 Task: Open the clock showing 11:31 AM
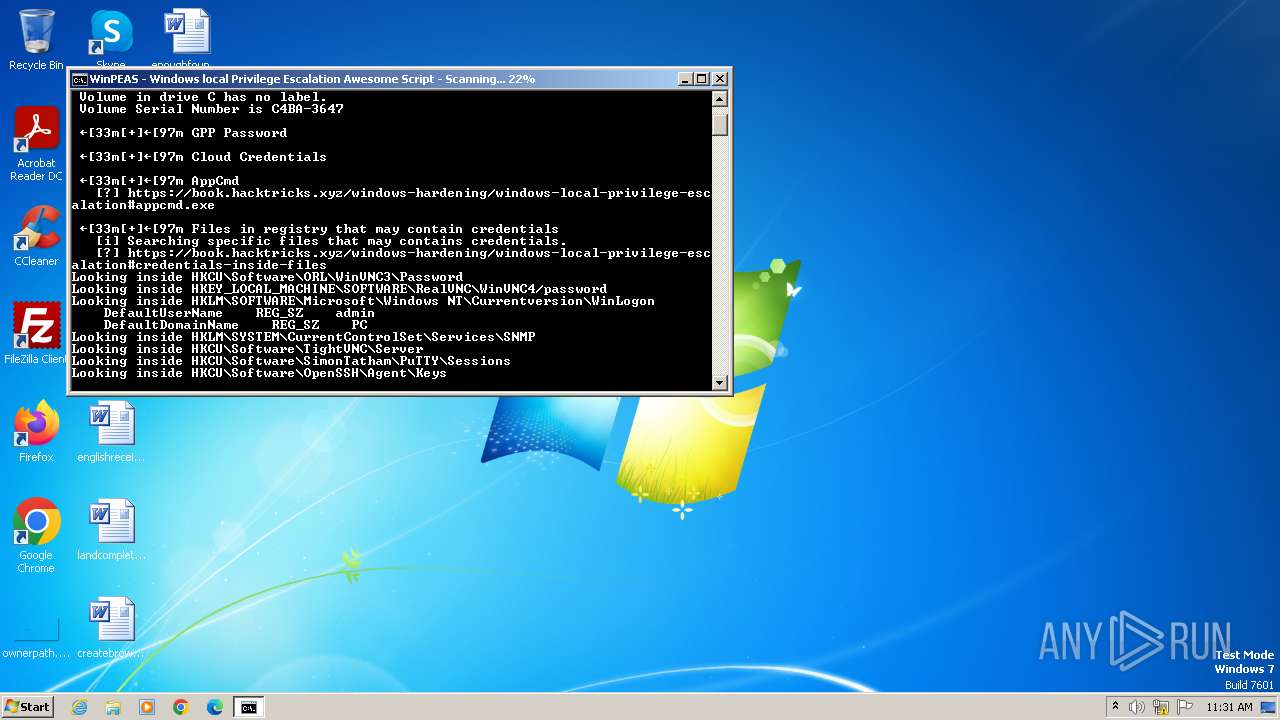(x=1229, y=707)
